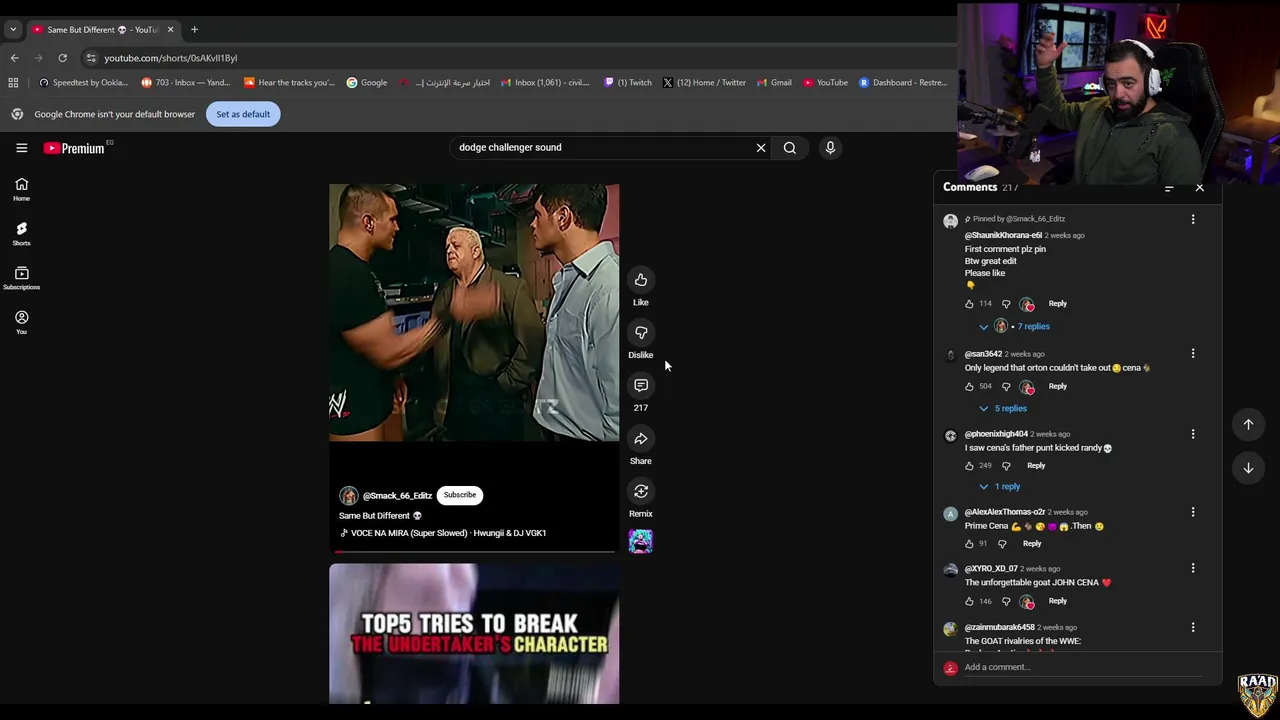Open the Gmail bookmark
The width and height of the screenshot is (1280, 720).
775,83
